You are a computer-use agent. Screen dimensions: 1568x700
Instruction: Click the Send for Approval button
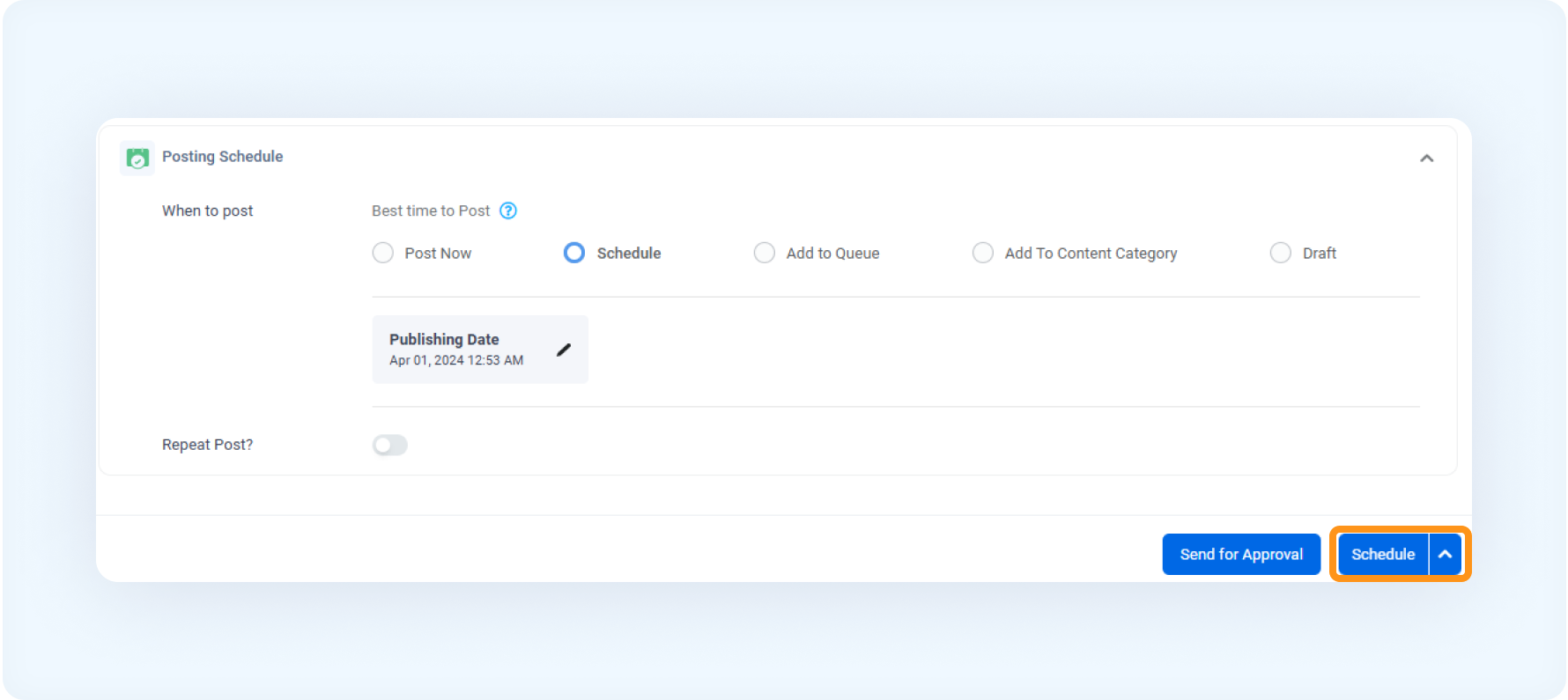click(1241, 555)
